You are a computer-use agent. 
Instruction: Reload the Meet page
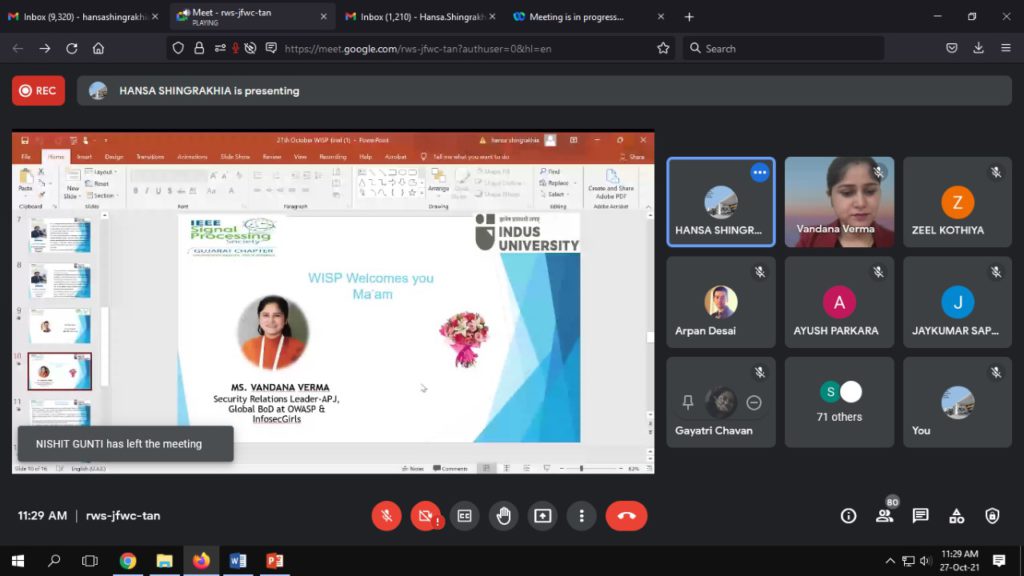coord(72,48)
